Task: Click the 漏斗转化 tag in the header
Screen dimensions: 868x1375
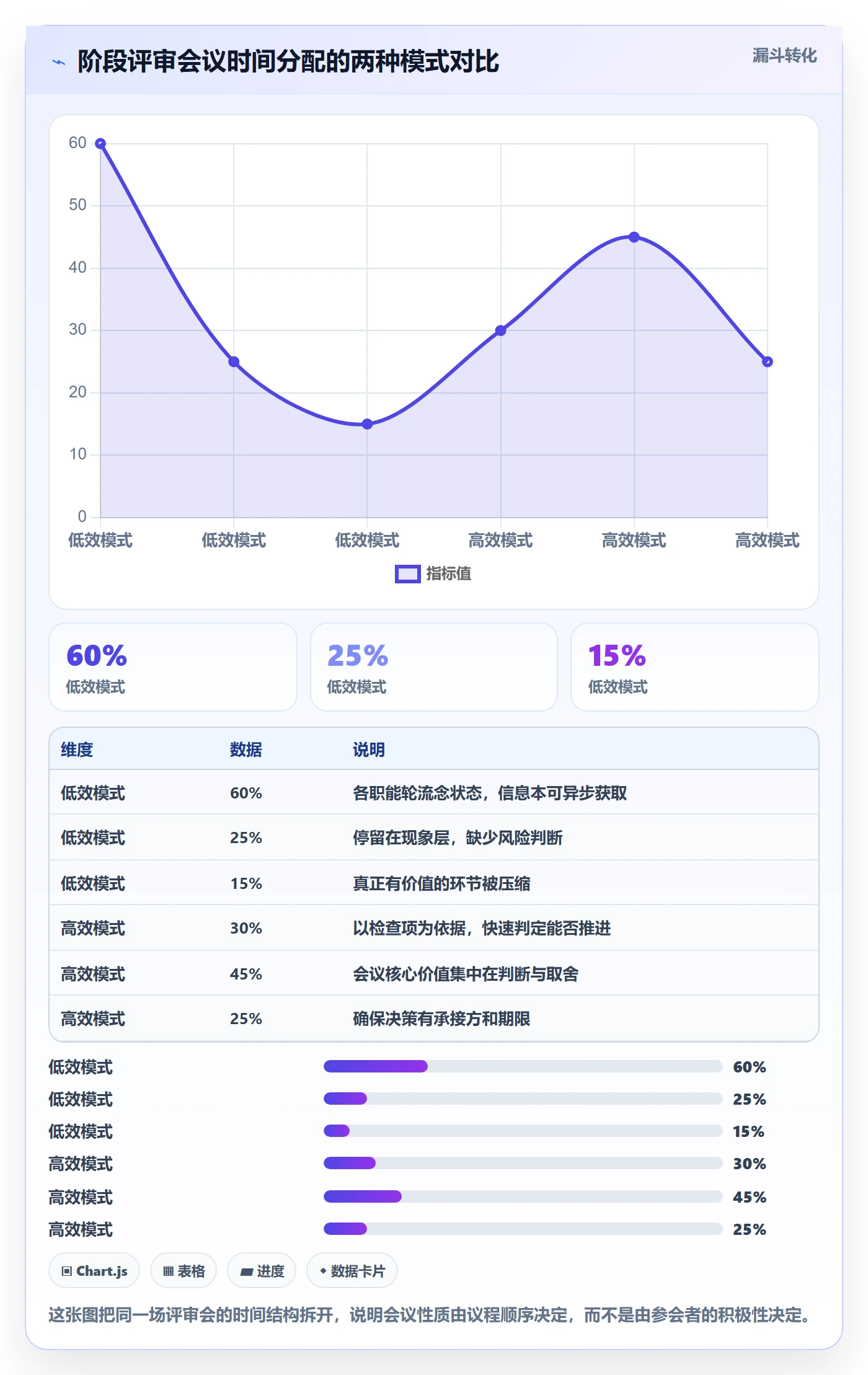Action: (784, 56)
